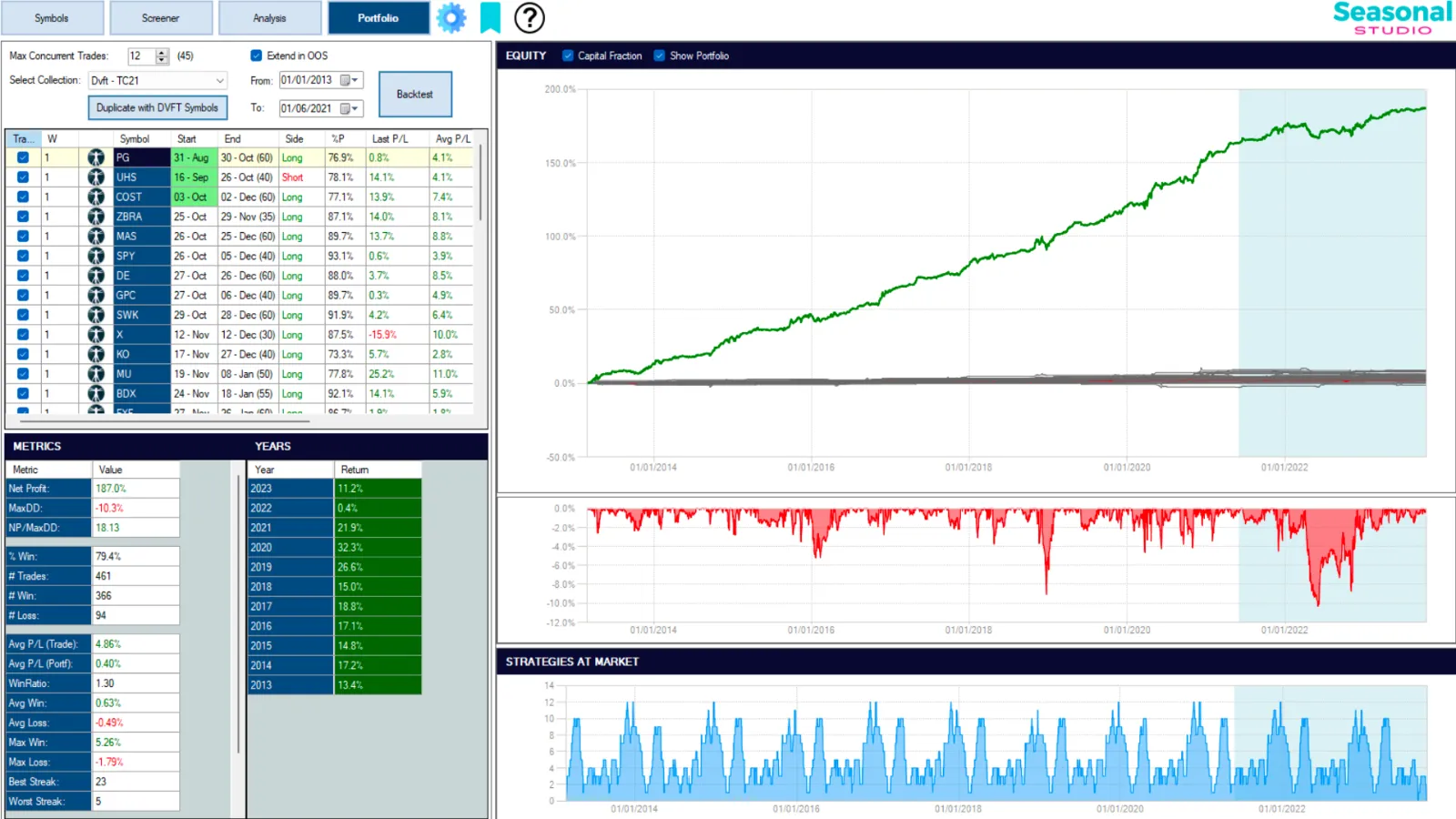Select the X row Last P/L -15.9%

pyautogui.click(x=397, y=335)
